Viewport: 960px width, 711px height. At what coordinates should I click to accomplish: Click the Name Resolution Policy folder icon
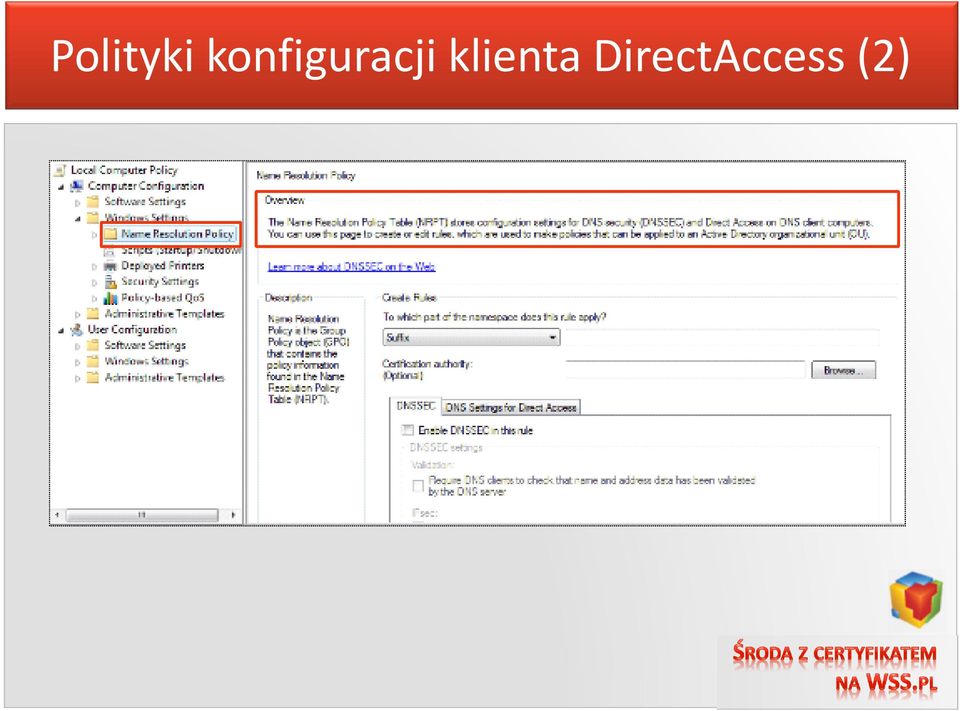click(110, 233)
